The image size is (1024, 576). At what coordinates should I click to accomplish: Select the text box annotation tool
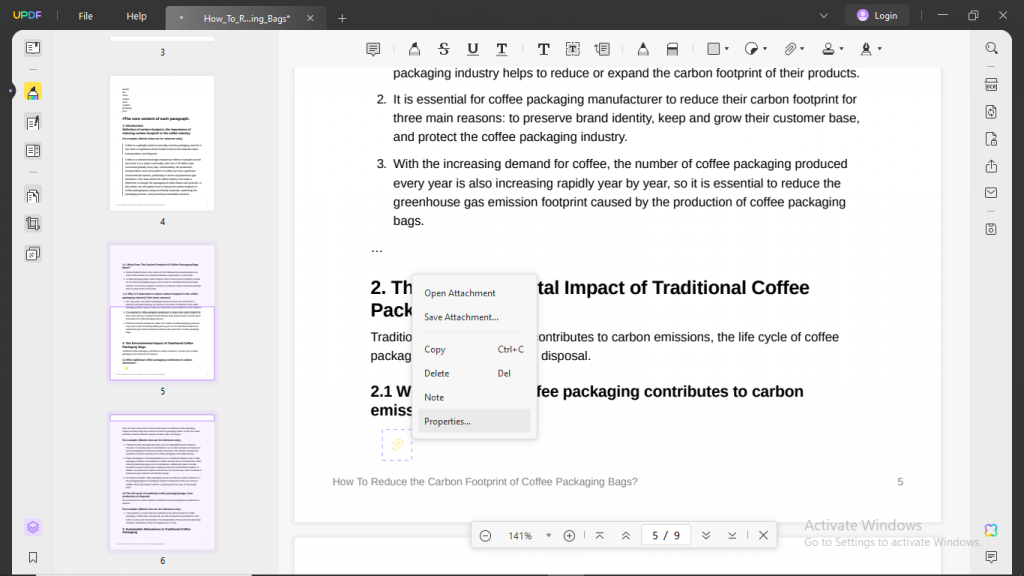(x=573, y=48)
